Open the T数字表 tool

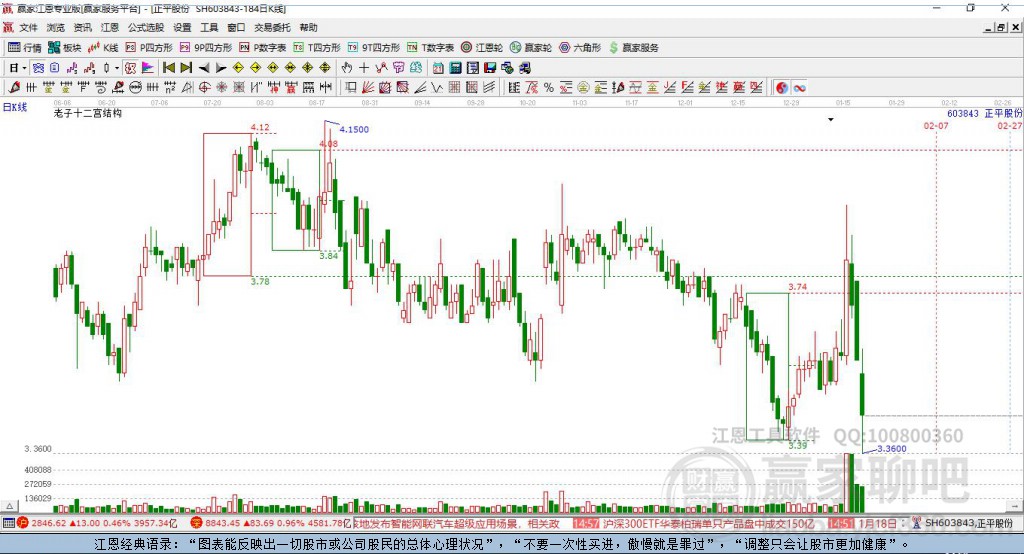(430, 48)
